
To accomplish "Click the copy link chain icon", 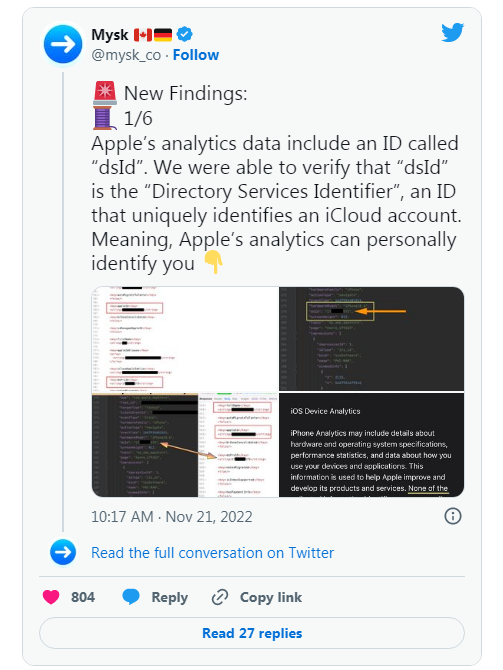I will point(220,597).
